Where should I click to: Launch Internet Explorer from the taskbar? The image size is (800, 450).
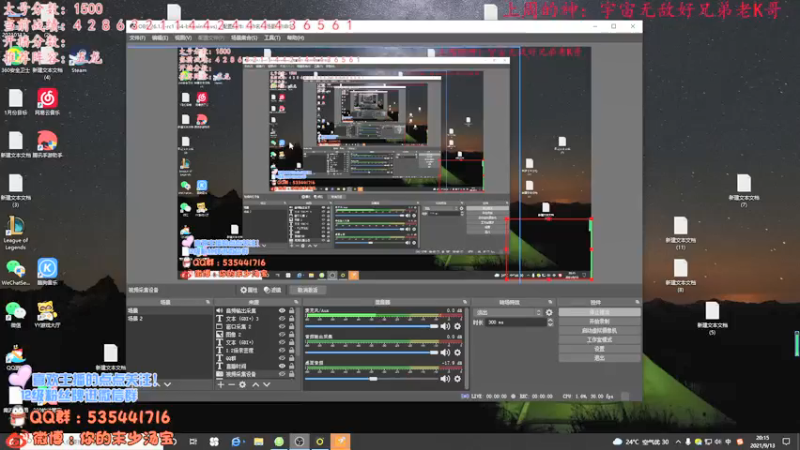pos(236,441)
